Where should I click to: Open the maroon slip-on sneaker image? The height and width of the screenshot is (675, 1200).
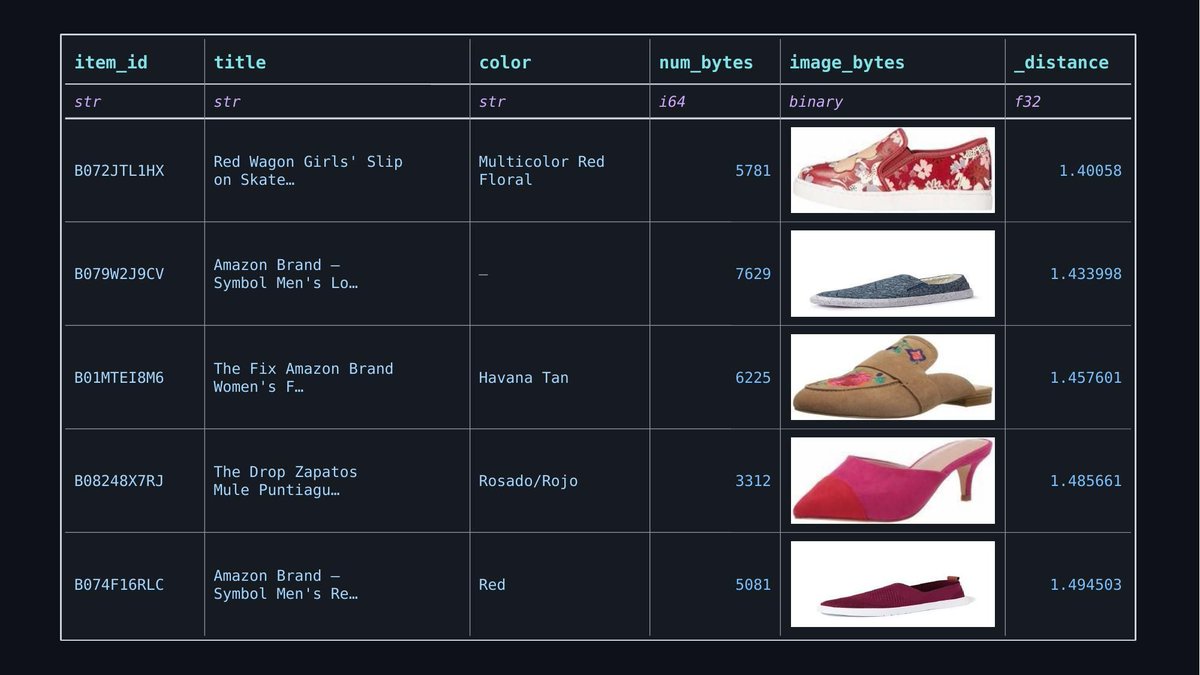tap(893, 584)
